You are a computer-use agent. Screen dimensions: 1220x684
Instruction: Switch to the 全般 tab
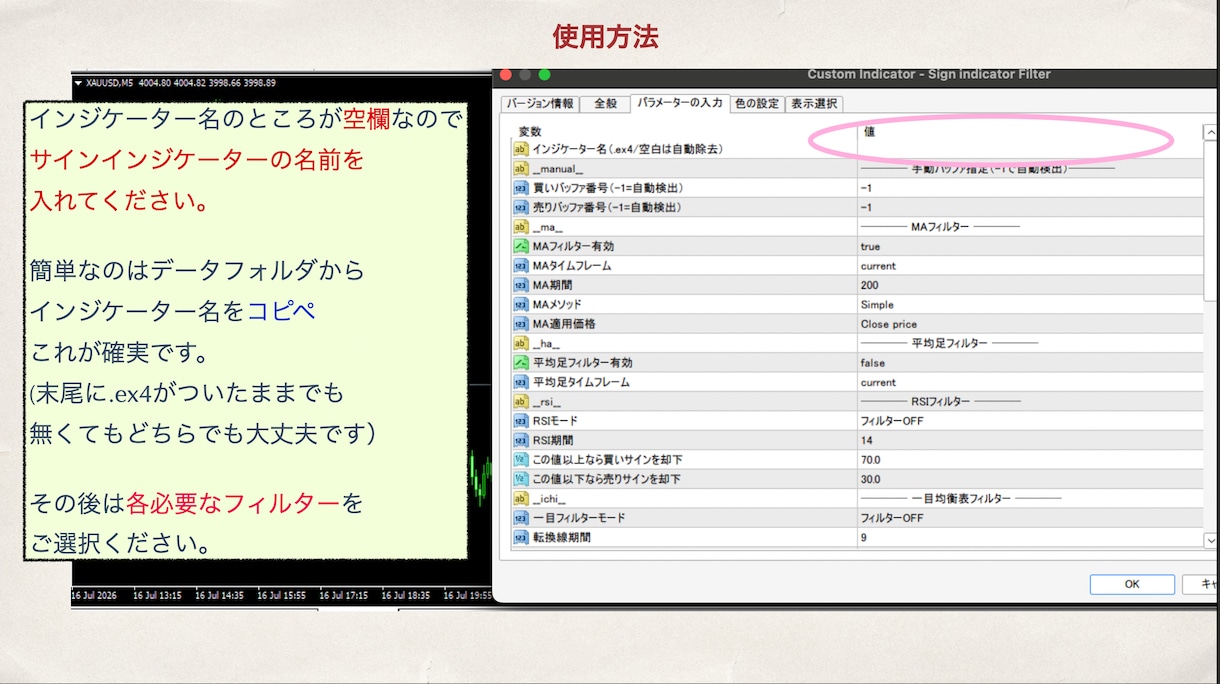(606, 103)
